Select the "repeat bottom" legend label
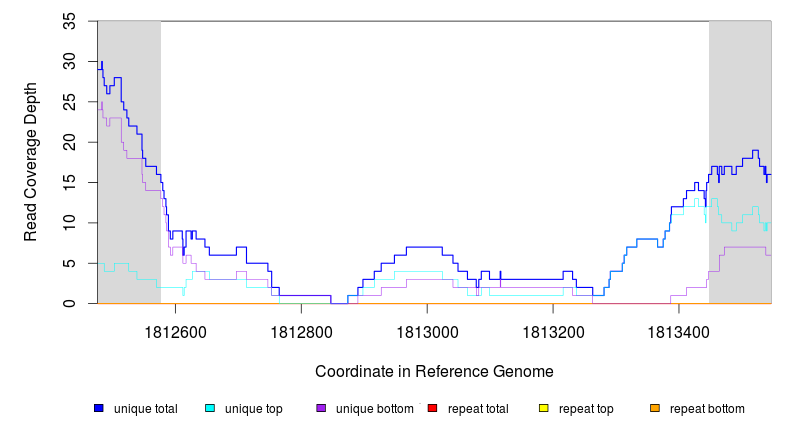This screenshot has height=432, width=792. pos(707,409)
